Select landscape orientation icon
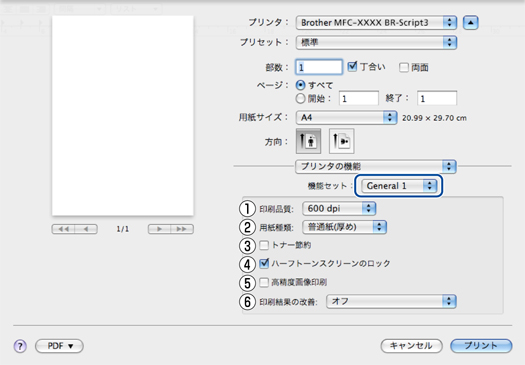 342,141
